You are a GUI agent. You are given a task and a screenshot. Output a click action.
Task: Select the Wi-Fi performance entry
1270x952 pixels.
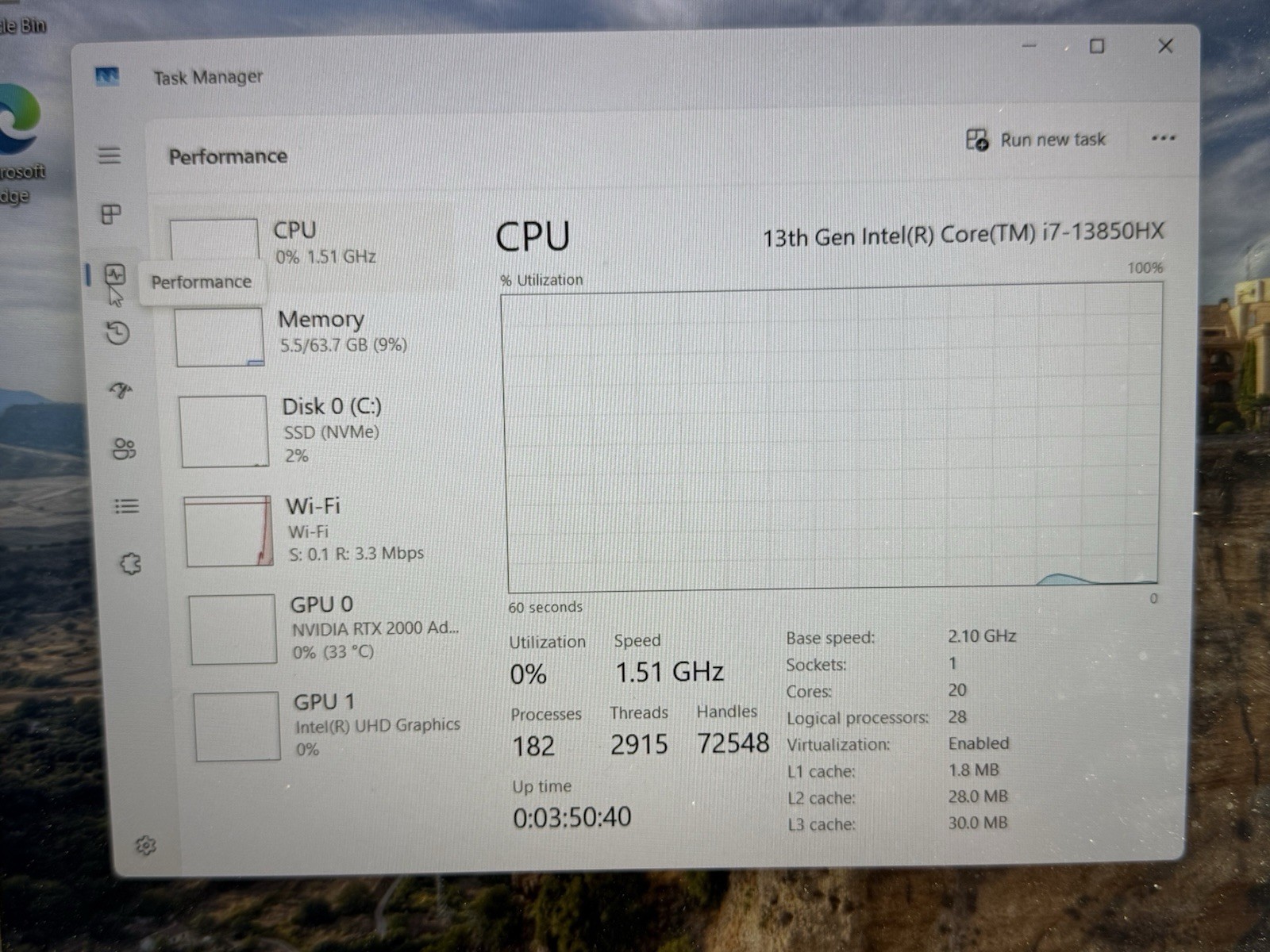[x=325, y=530]
